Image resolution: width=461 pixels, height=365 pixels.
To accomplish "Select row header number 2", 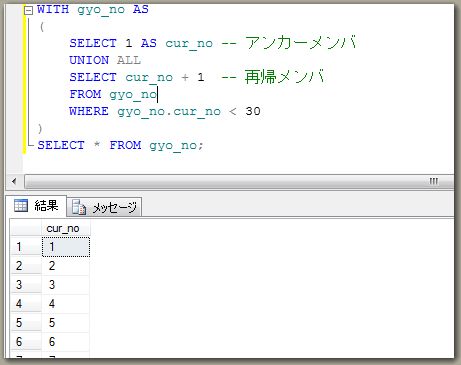I will (x=26, y=266).
